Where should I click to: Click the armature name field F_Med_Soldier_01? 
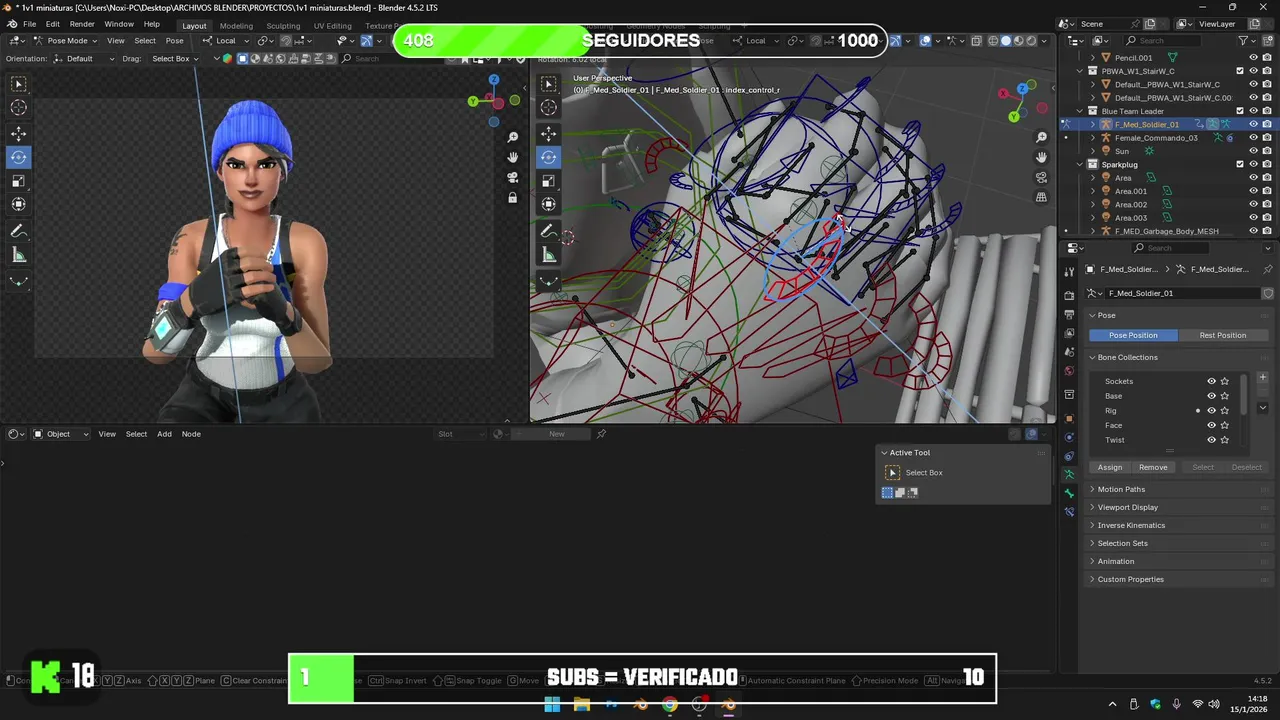point(1181,293)
